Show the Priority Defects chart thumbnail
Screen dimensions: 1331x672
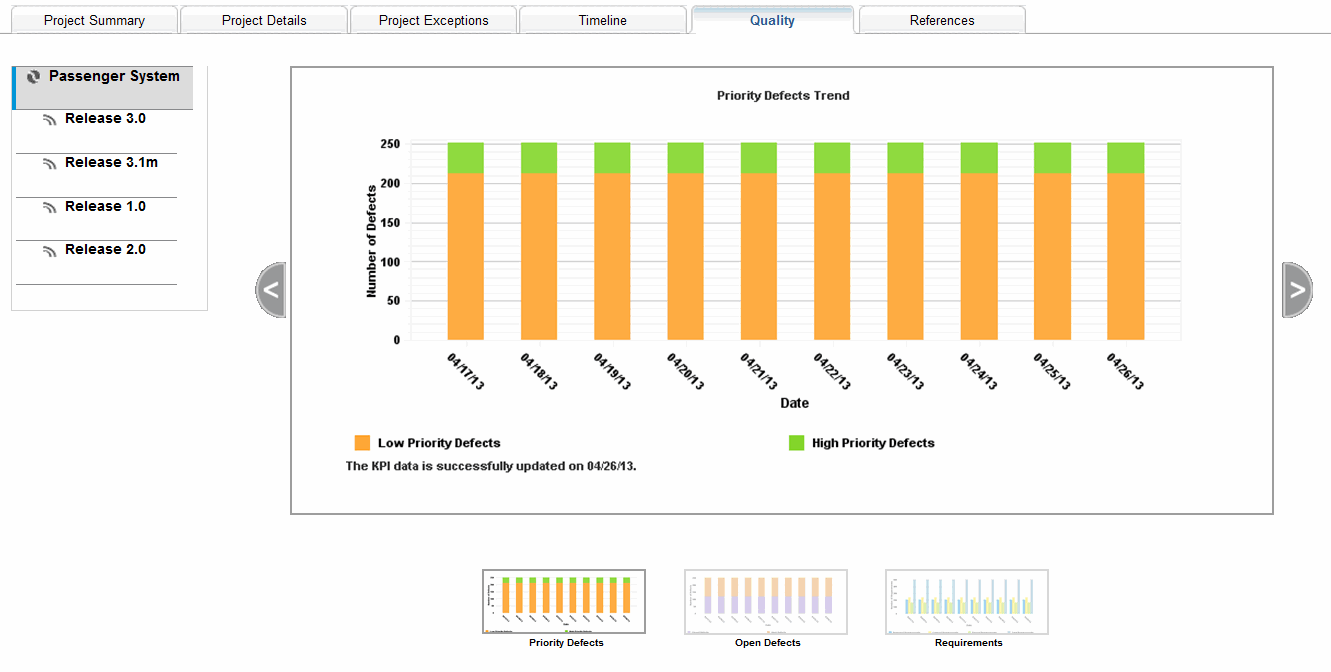(564, 602)
